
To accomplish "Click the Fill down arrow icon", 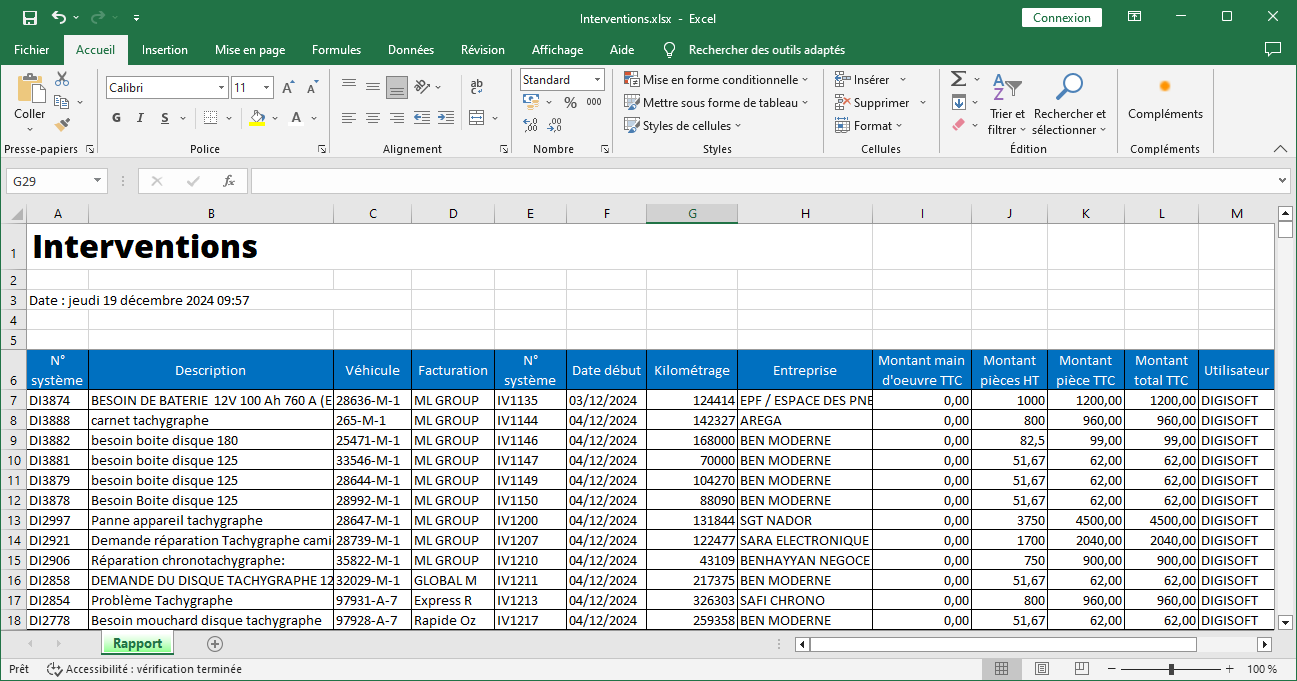I will coord(958,102).
